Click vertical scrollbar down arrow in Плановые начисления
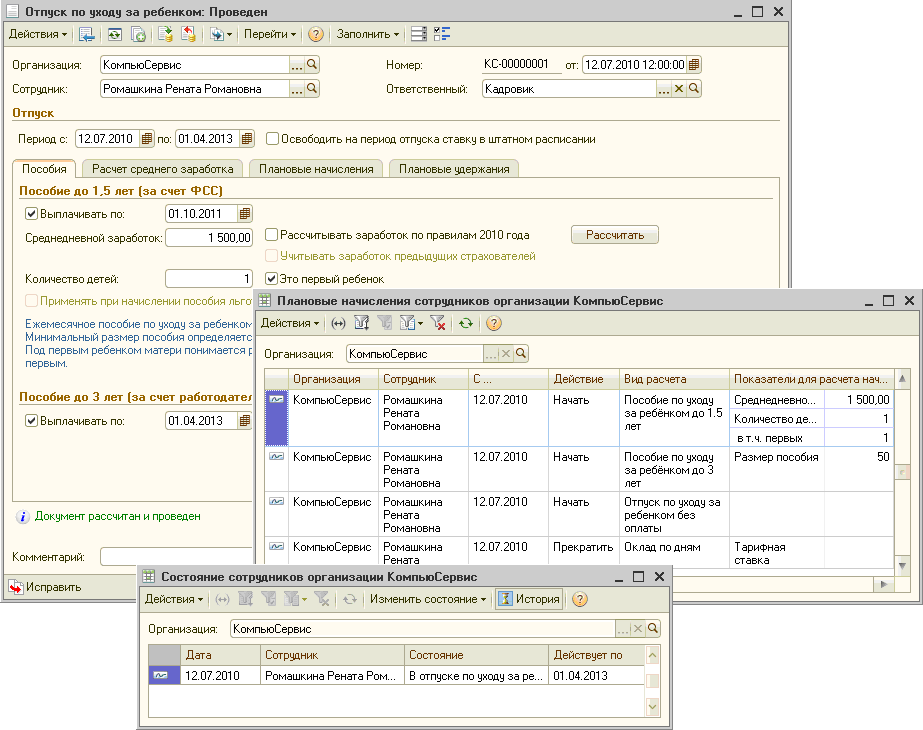 (x=902, y=565)
